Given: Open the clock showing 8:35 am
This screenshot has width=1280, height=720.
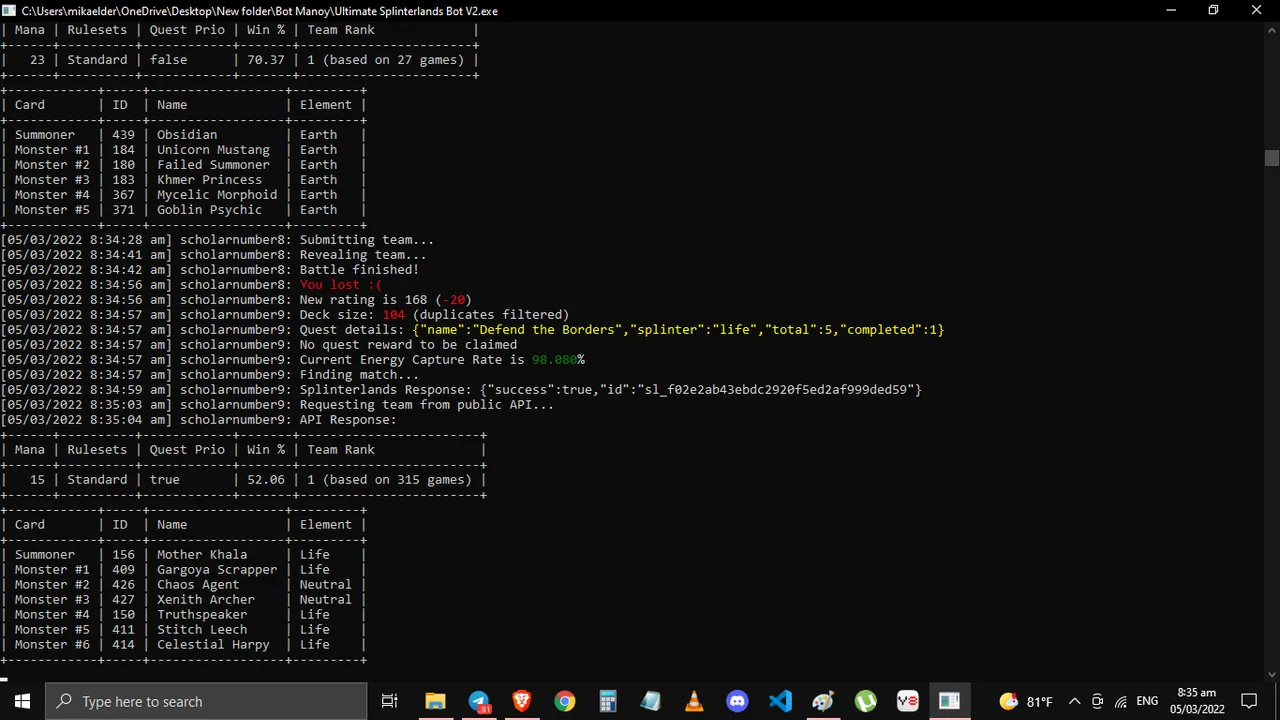Looking at the screenshot, I should point(1197,701).
